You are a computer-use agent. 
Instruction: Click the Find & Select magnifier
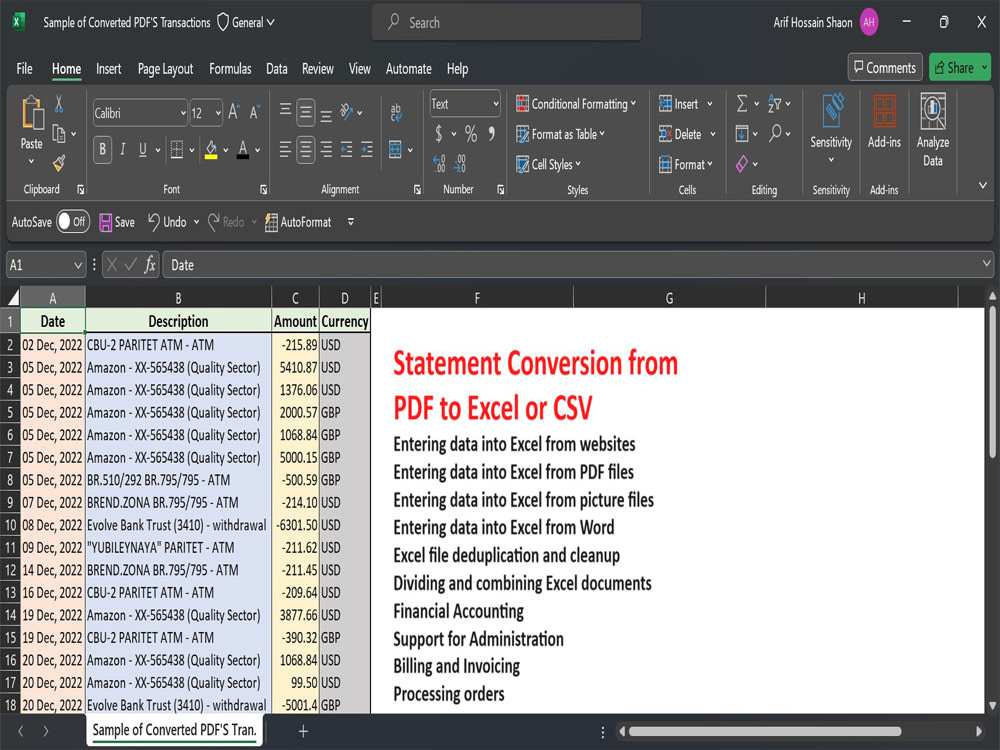click(775, 133)
